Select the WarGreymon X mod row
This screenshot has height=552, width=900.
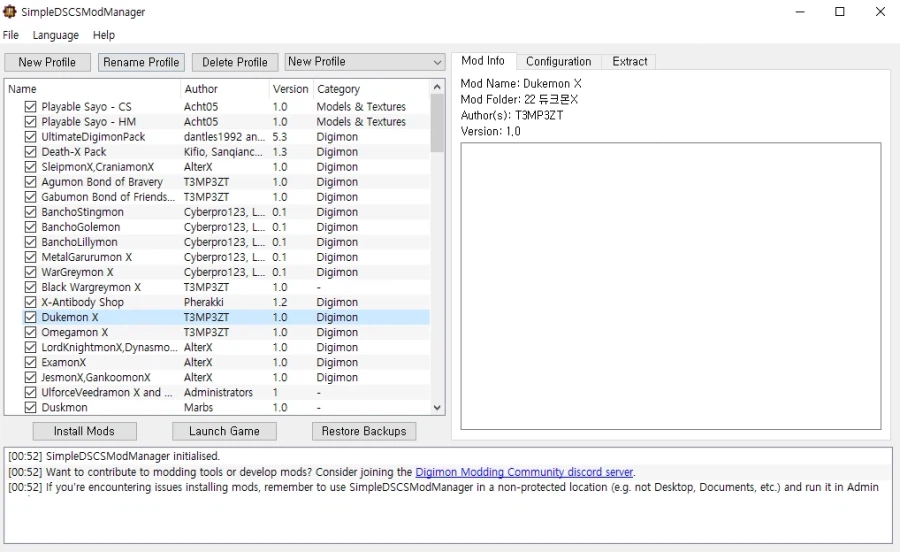coord(77,272)
